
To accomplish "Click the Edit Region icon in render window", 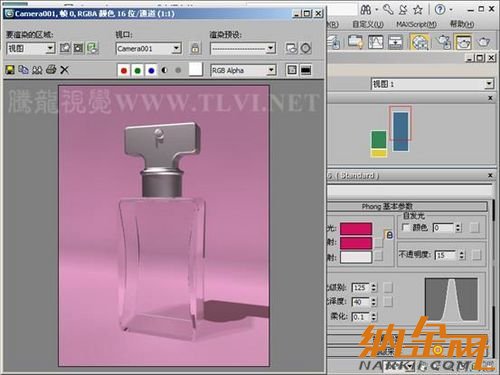I will (x=65, y=48).
